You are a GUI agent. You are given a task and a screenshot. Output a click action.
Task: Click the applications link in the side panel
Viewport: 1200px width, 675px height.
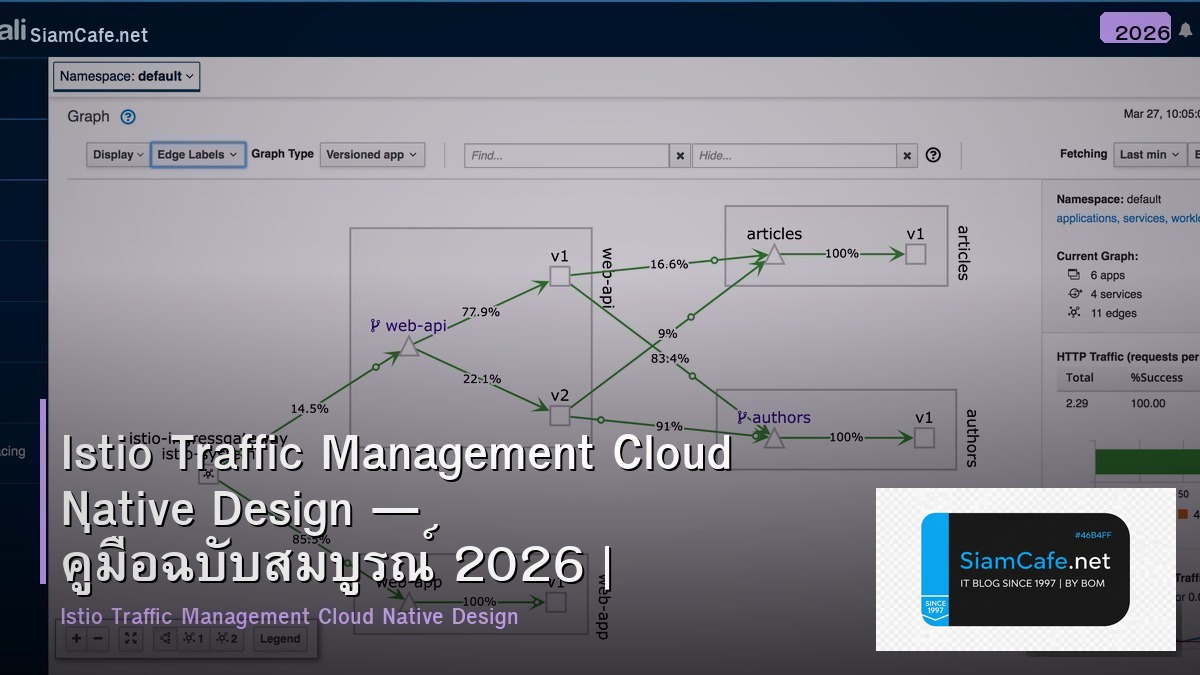(x=1086, y=218)
